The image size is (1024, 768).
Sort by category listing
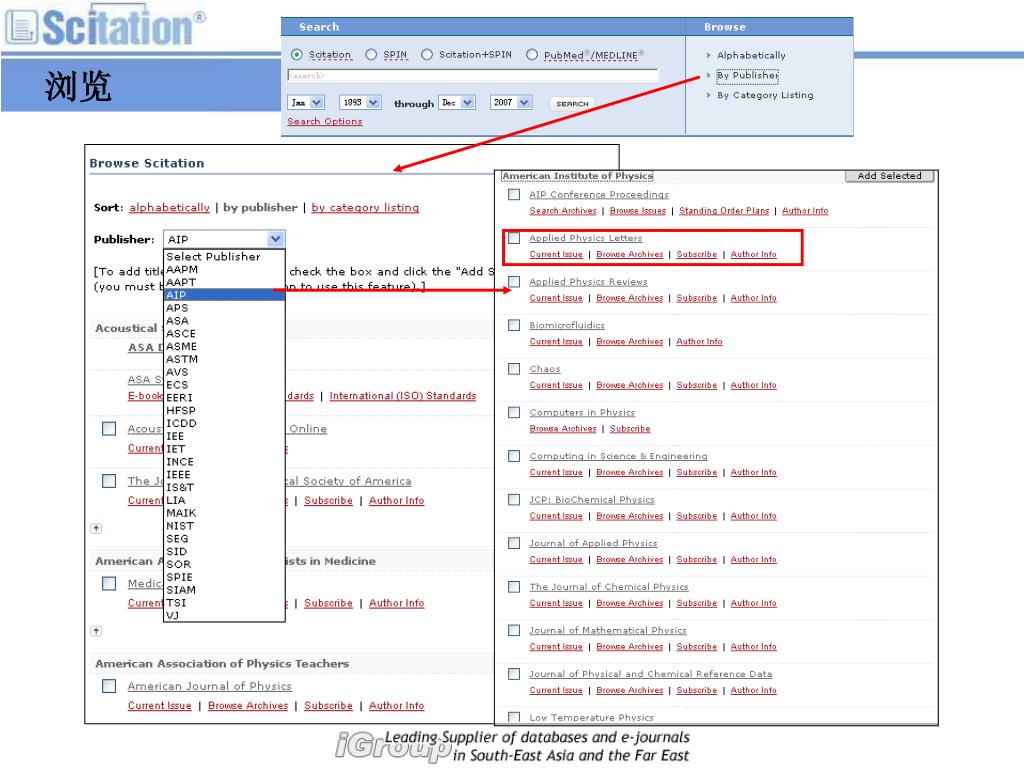tap(365, 208)
